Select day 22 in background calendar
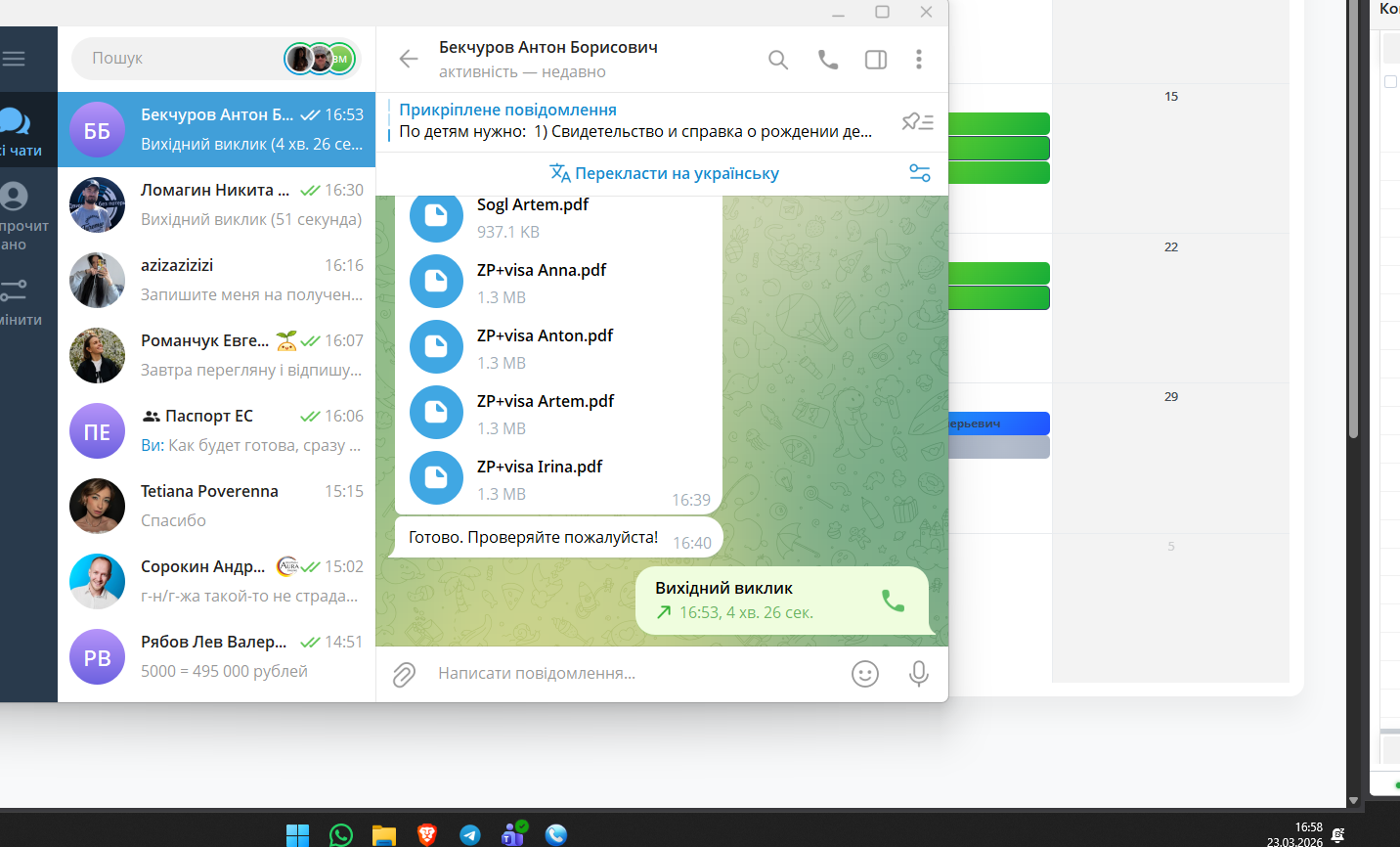This screenshot has width=1400, height=847. (1171, 247)
